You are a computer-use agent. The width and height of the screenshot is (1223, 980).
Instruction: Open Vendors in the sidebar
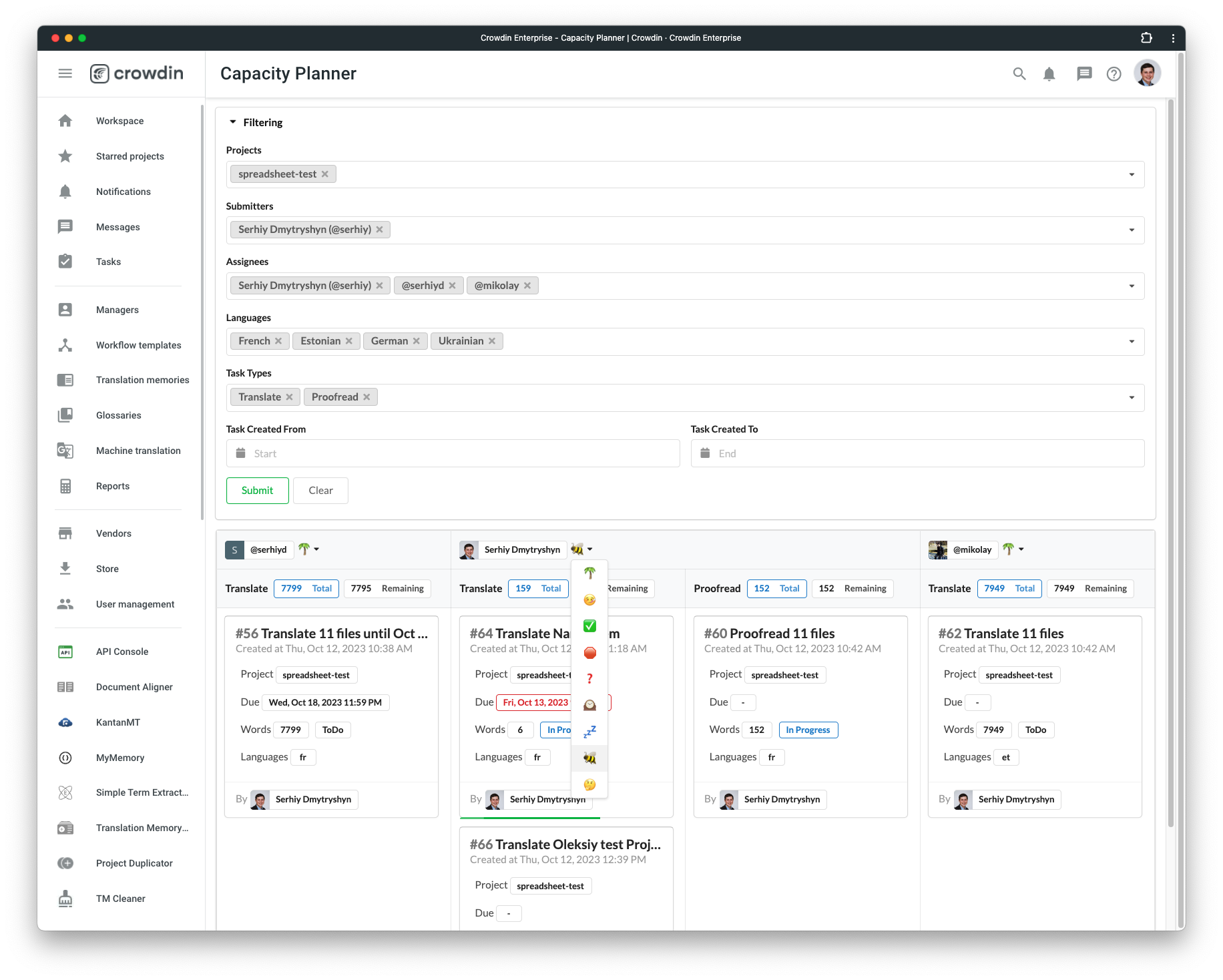[x=113, y=533]
